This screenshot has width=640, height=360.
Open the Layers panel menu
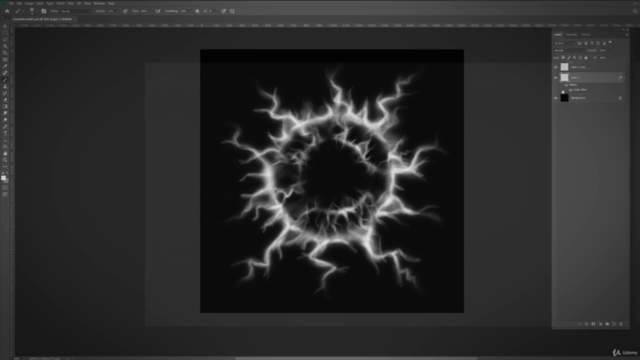627,35
